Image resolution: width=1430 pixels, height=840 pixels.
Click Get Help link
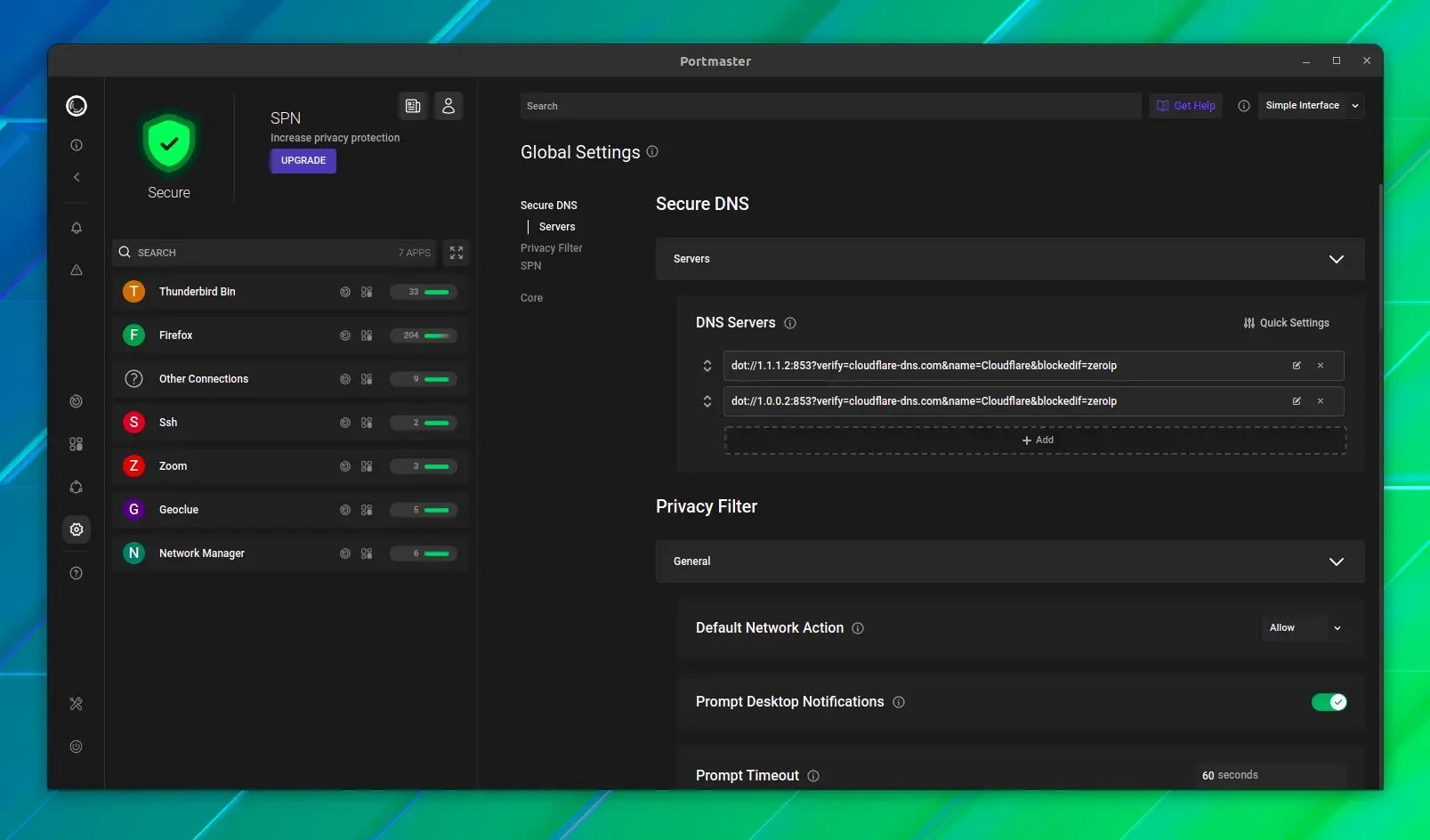tap(1186, 106)
